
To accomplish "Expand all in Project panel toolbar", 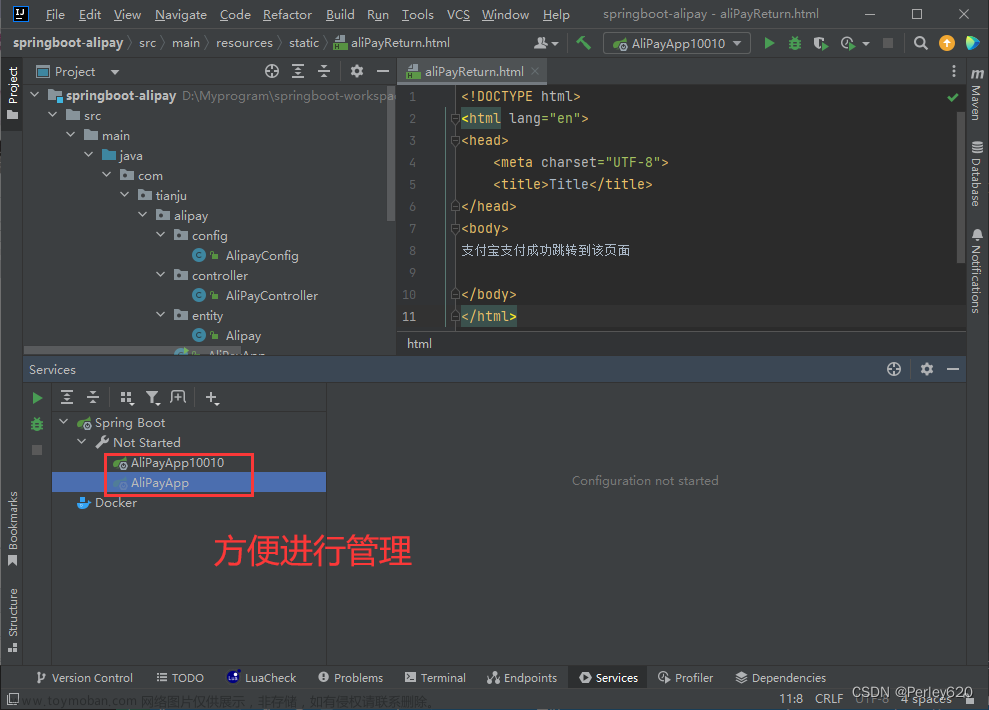I will (x=298, y=71).
